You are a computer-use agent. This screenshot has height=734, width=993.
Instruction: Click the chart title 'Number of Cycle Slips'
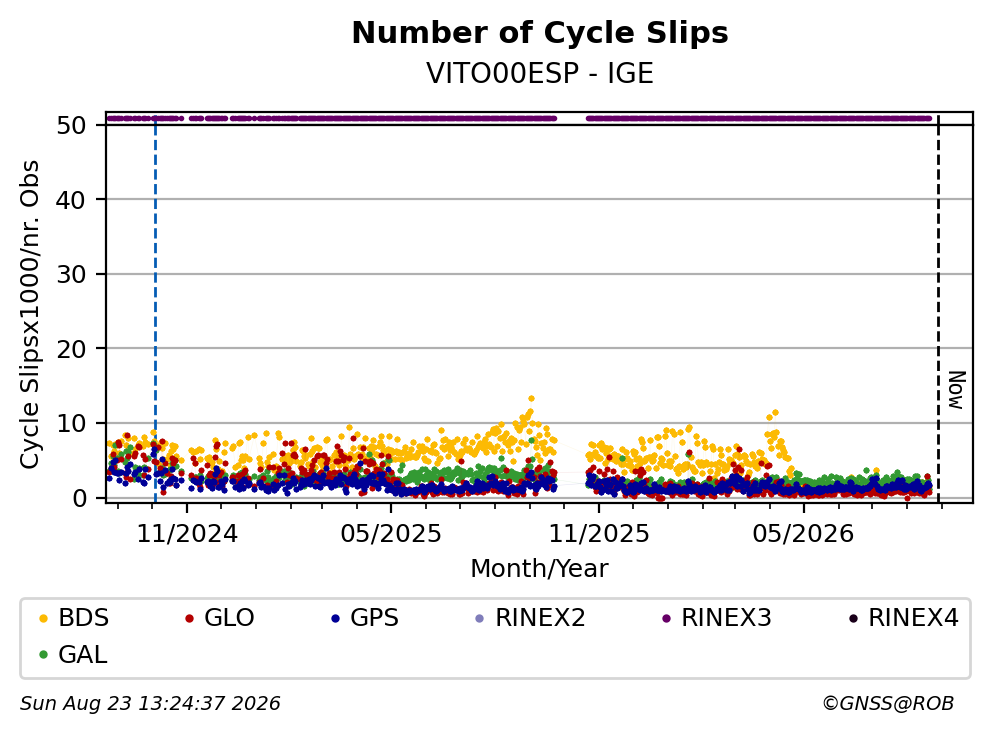(x=540, y=33)
